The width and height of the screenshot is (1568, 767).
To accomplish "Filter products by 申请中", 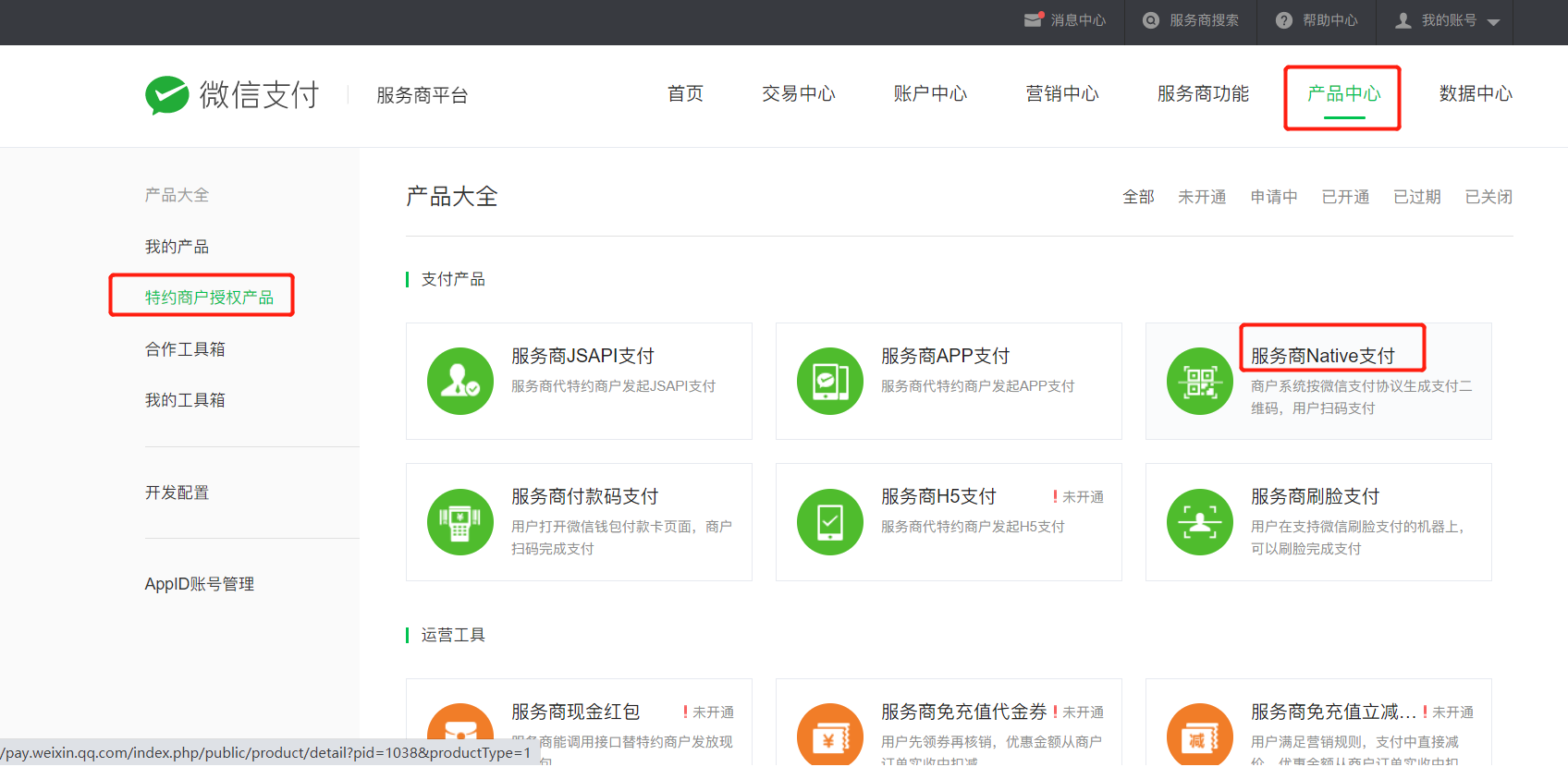I will (x=1274, y=197).
